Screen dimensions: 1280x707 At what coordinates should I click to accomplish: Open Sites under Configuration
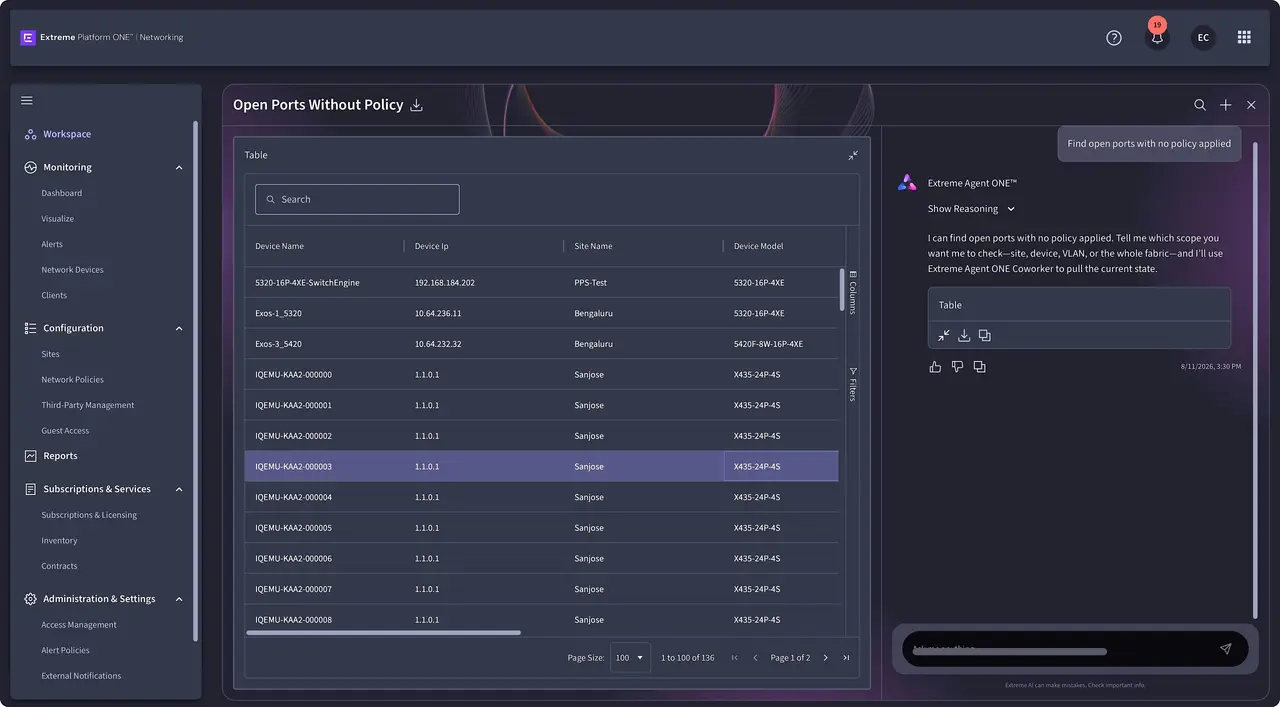click(51, 354)
